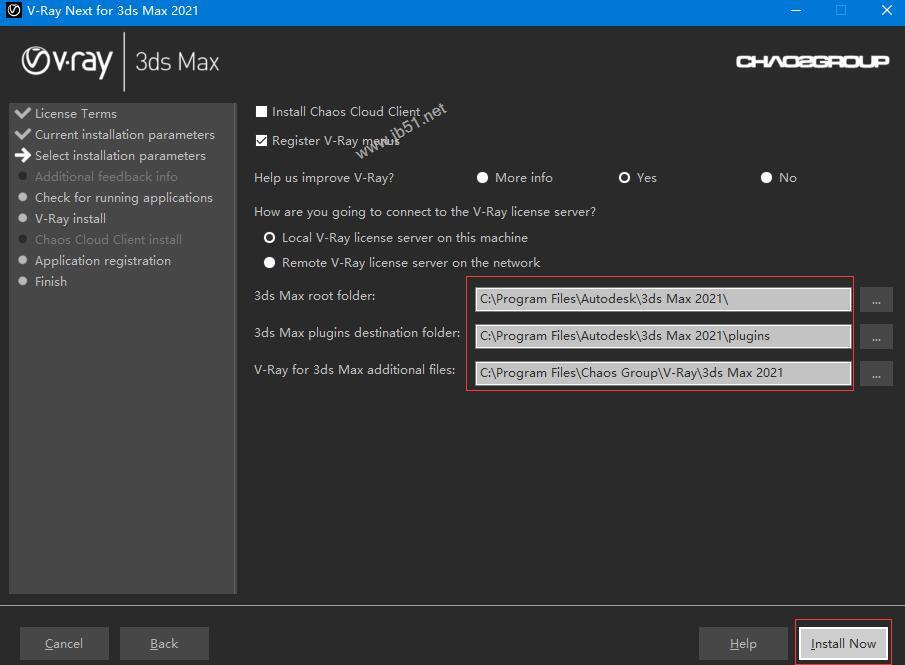905x665 pixels.
Task: Click the 3ds Max root folder field
Action: pos(662,300)
